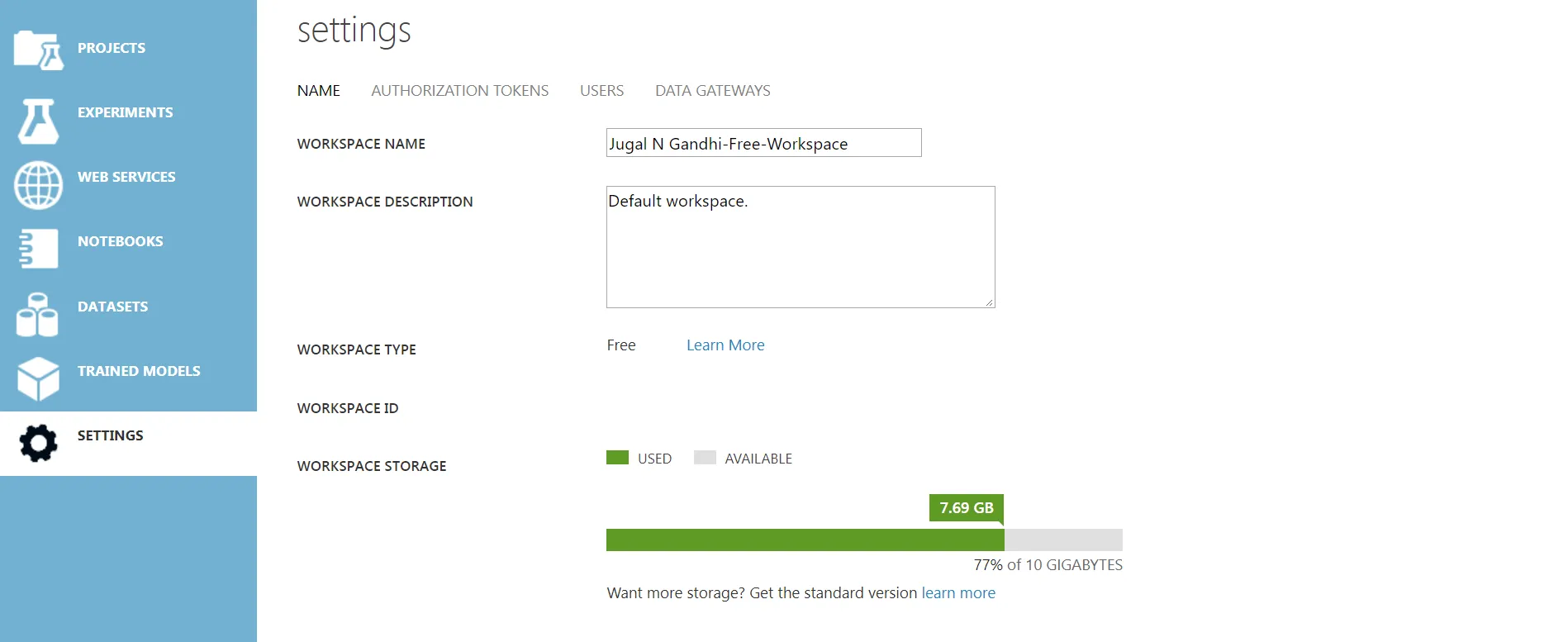
Task: Open the Web Services globe icon
Action: coord(38,185)
